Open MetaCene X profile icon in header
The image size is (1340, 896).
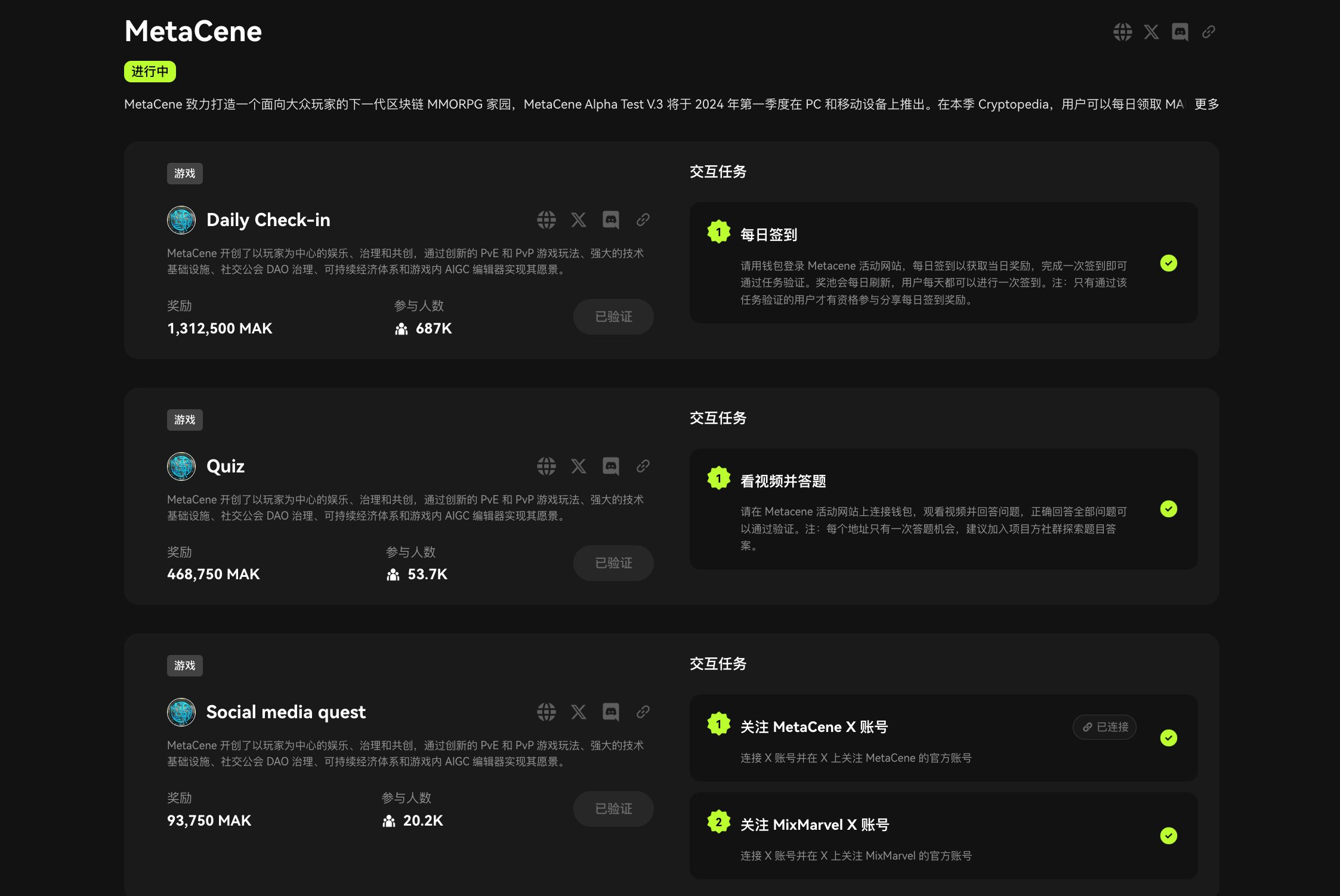pyautogui.click(x=1151, y=32)
